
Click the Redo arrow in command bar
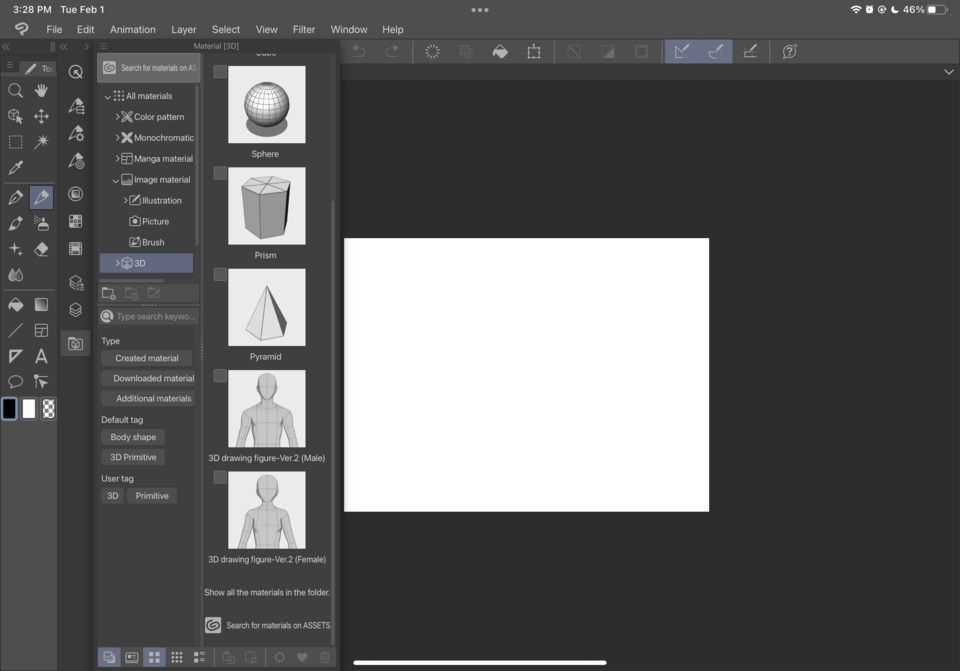pyautogui.click(x=392, y=52)
